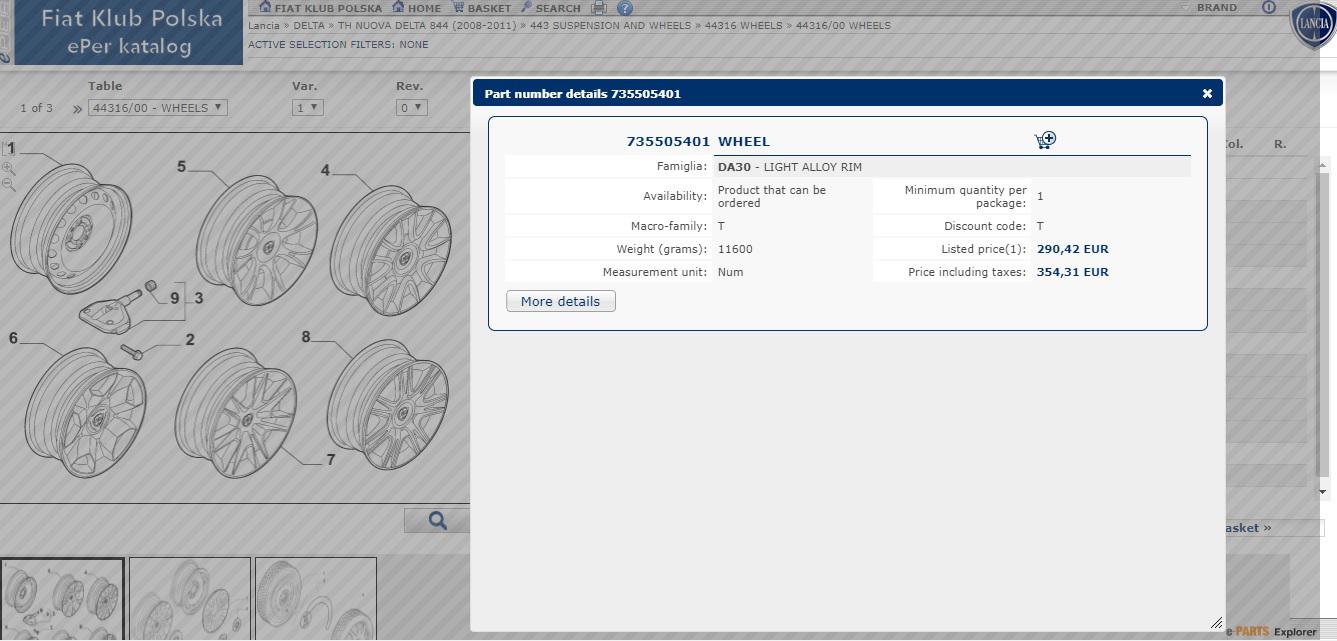Click callout number 1 on the diagram
Viewport: 1337px width, 641px height.
(12, 148)
